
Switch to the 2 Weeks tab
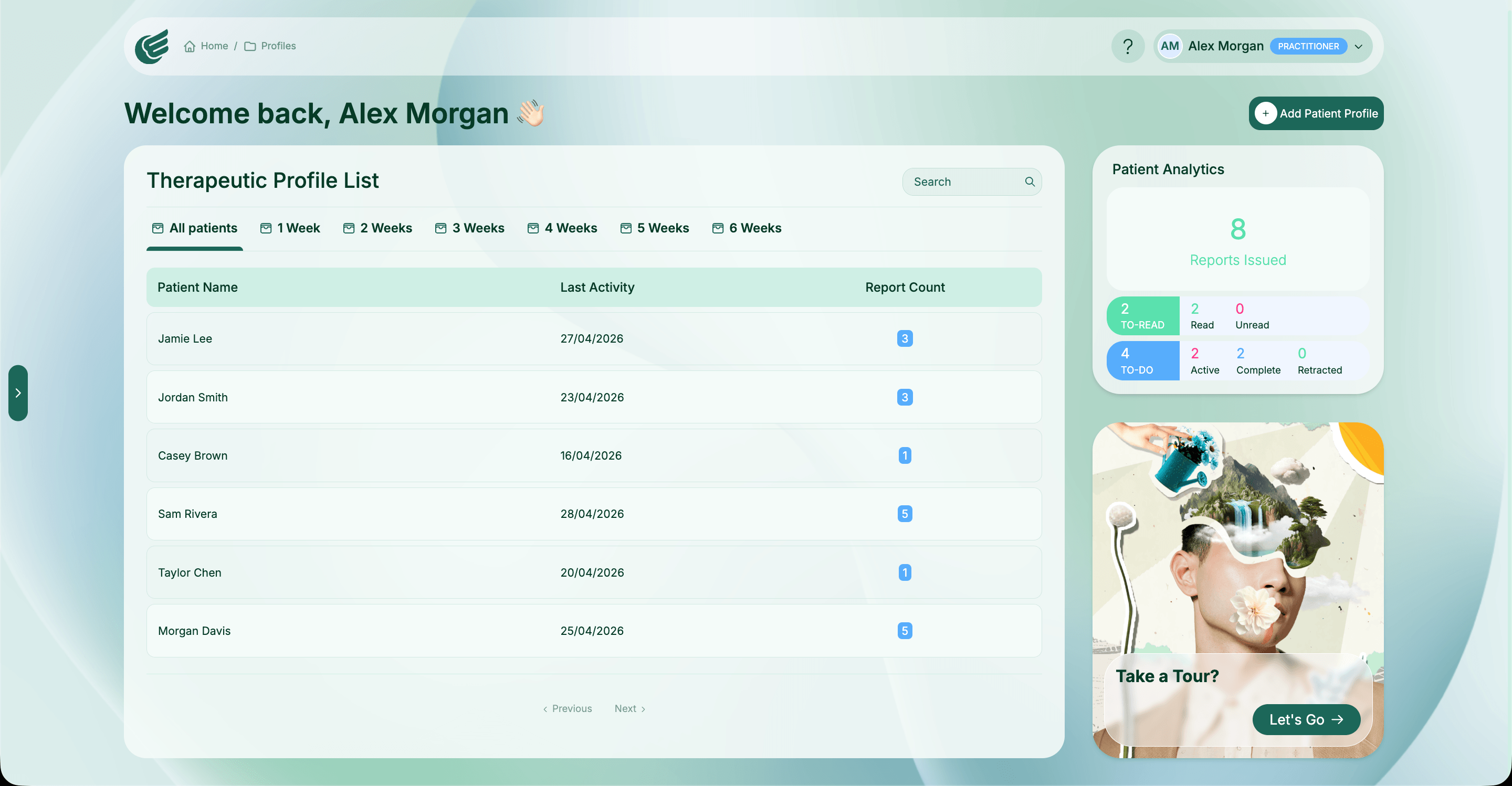pyautogui.click(x=377, y=228)
